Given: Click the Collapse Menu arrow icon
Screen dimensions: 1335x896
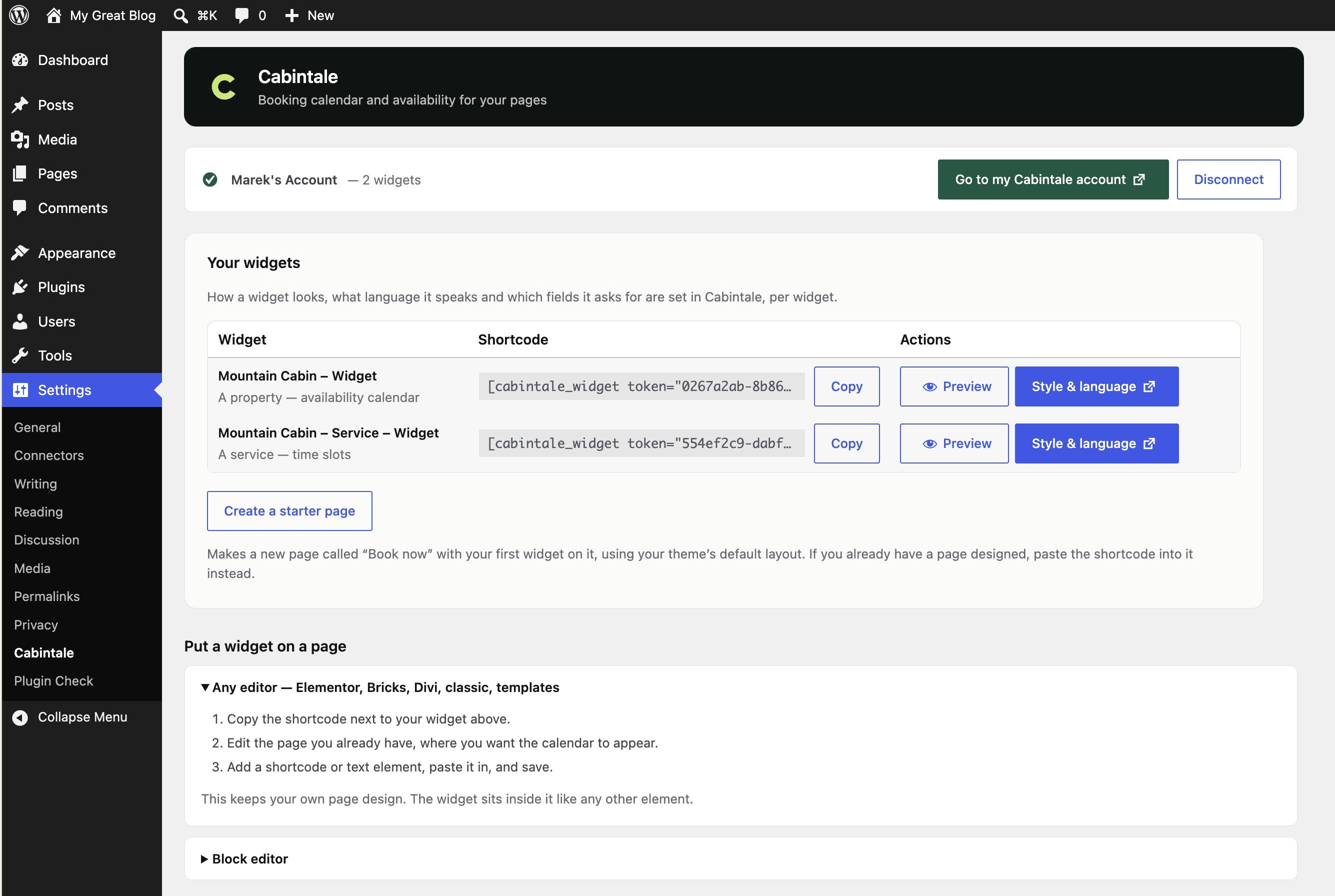Looking at the screenshot, I should point(20,717).
